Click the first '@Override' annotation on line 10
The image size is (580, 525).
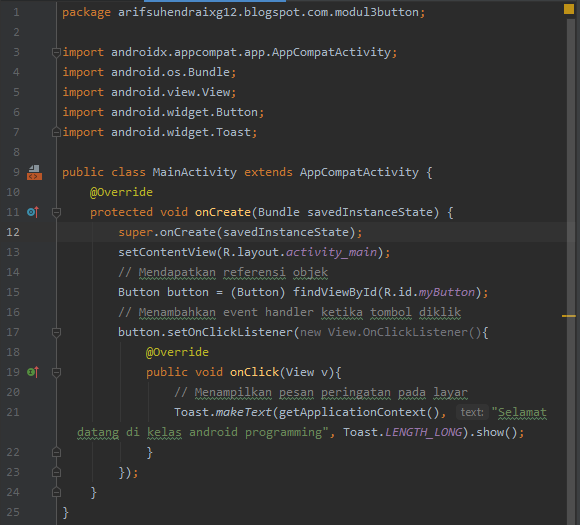tap(121, 192)
